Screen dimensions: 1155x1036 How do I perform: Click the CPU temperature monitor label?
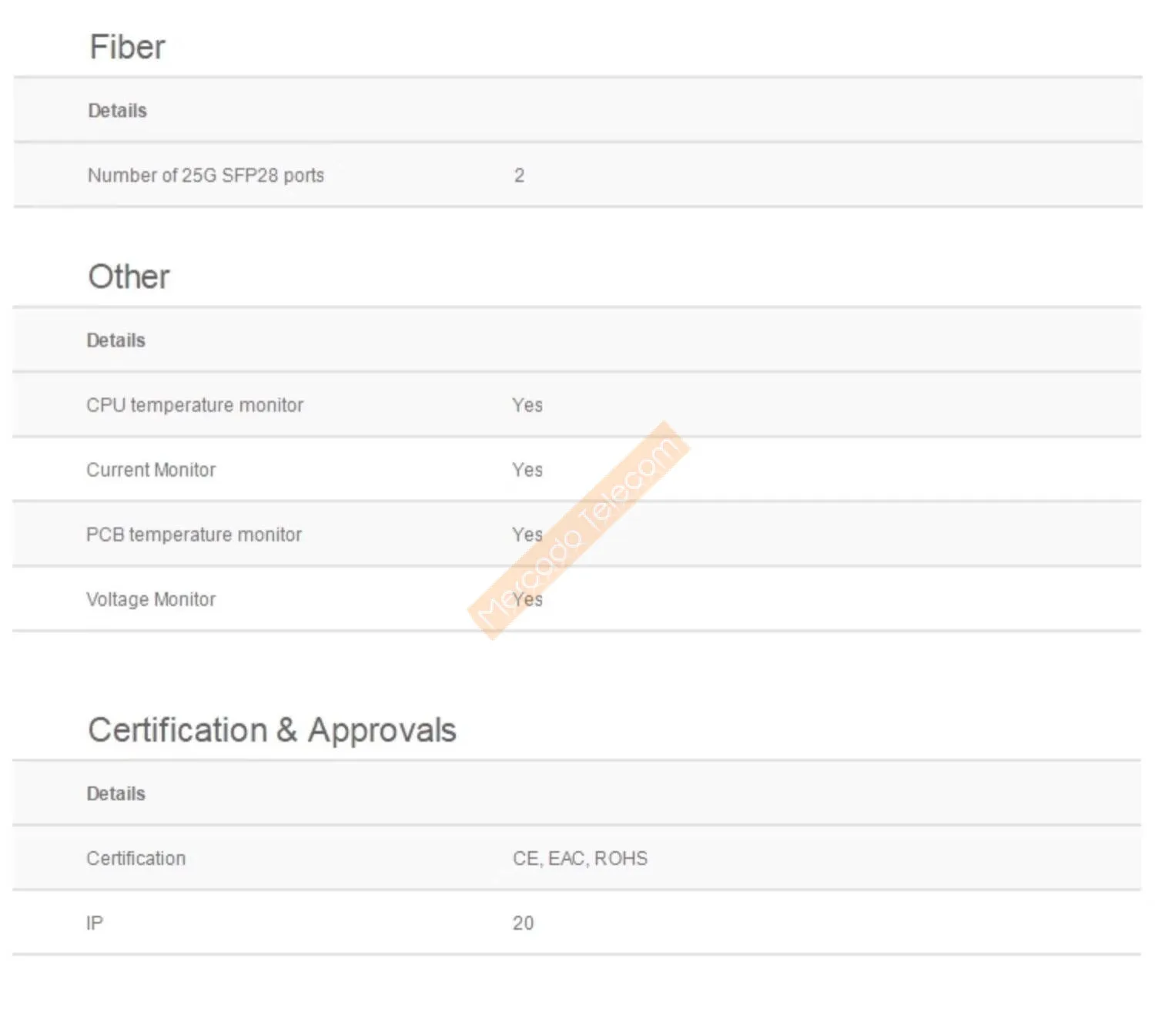[195, 405]
